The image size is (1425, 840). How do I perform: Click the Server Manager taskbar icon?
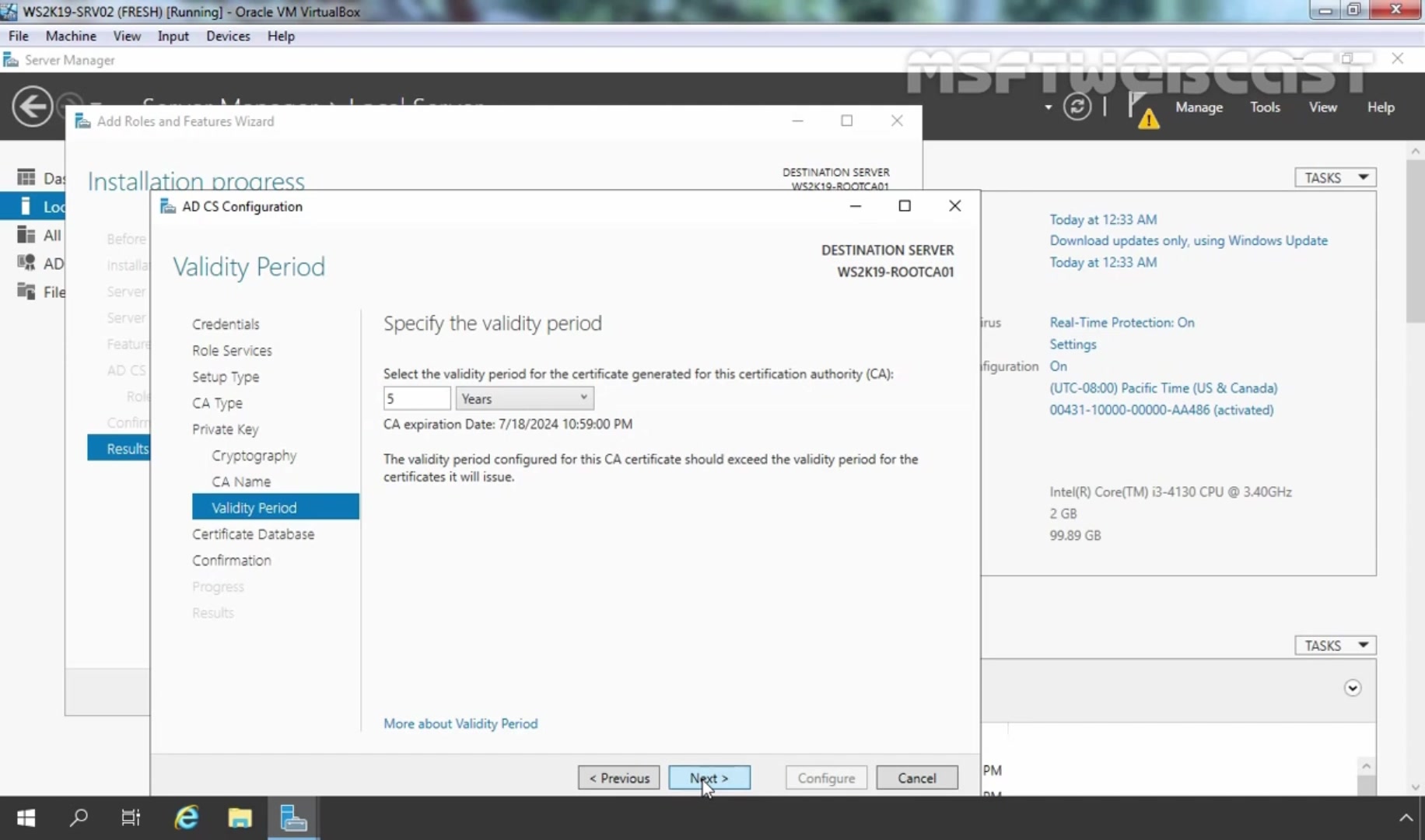click(x=293, y=817)
